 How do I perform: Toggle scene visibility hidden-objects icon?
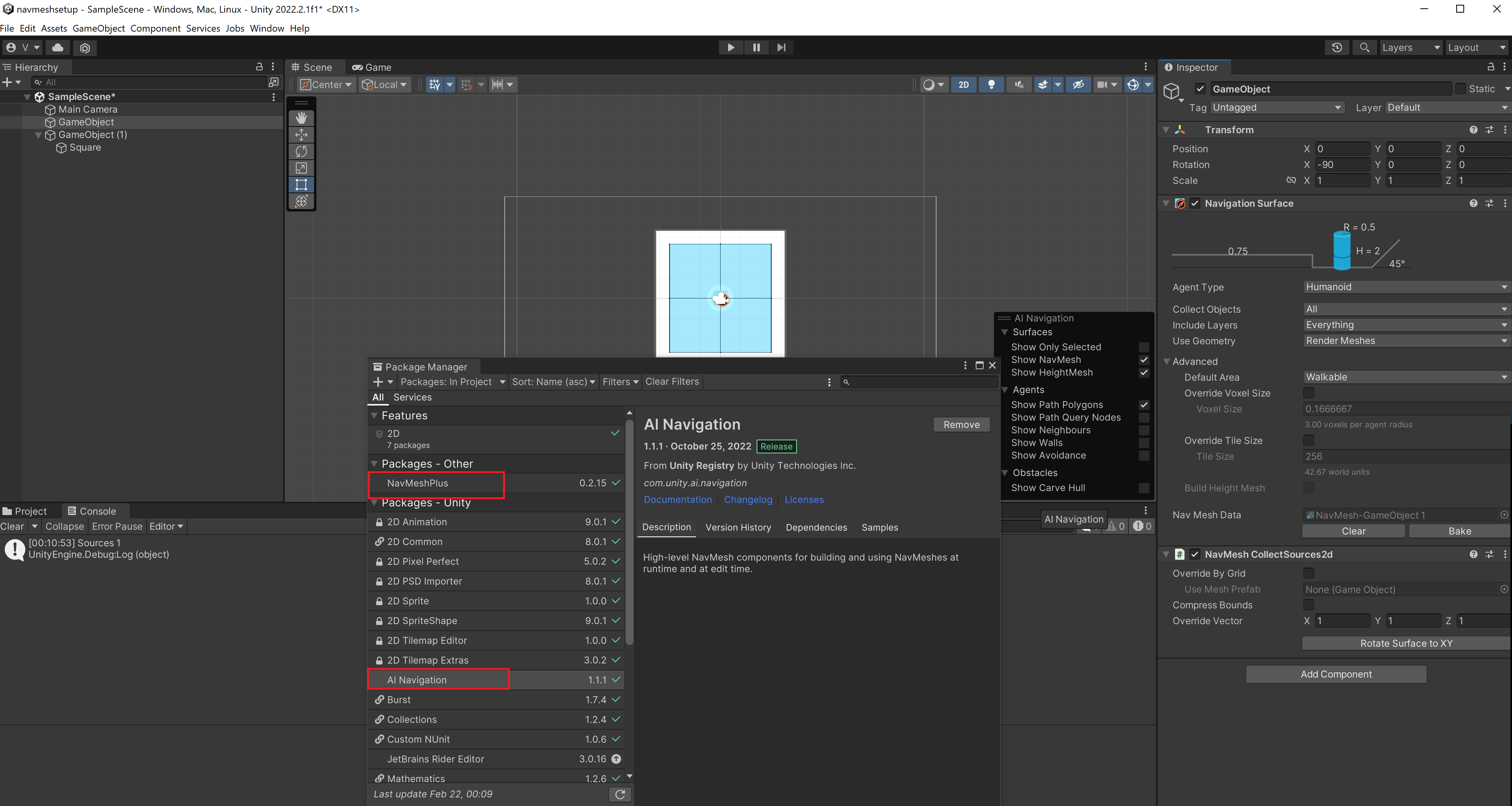[x=1078, y=85]
